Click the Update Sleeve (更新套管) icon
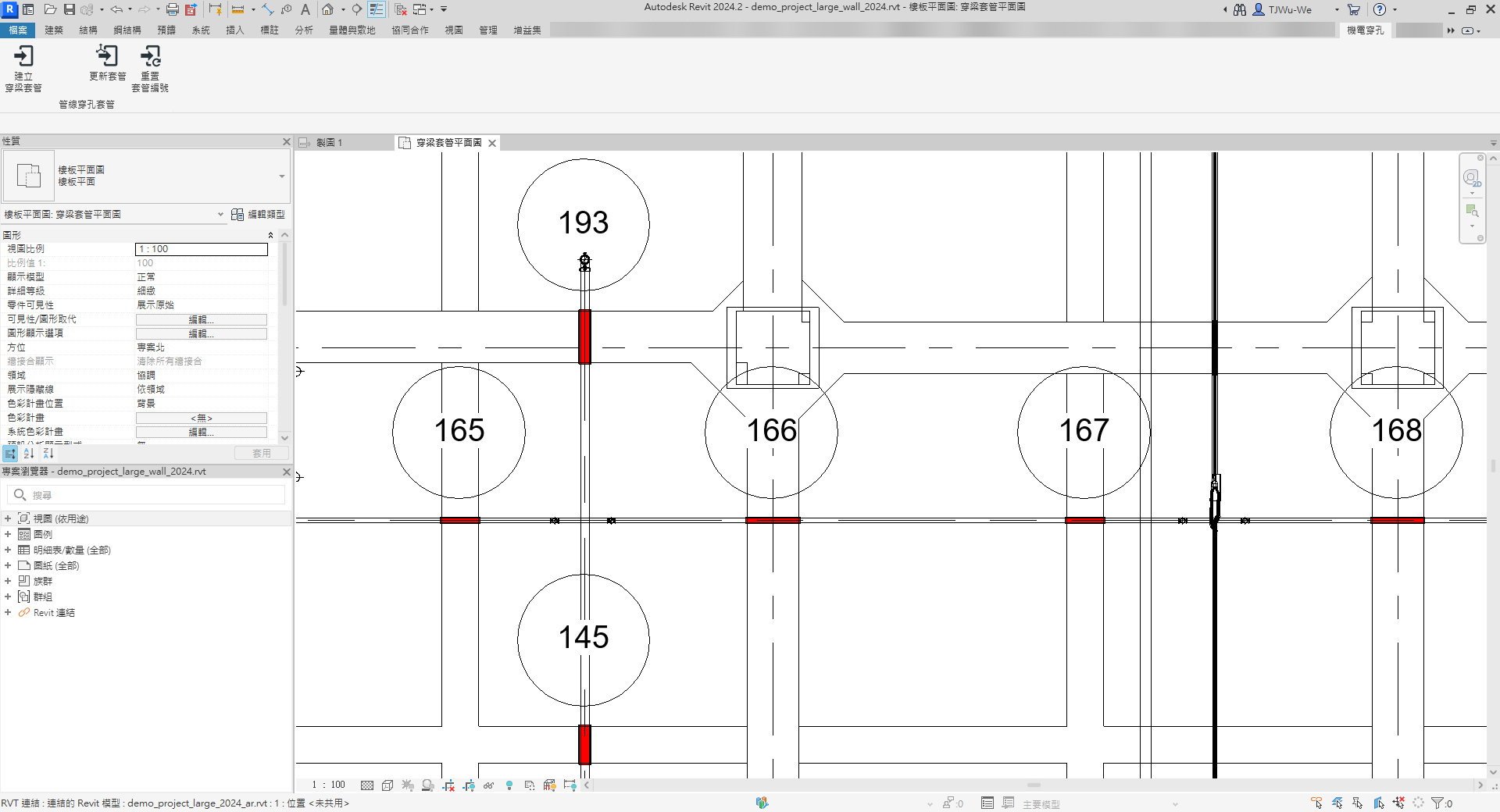Image resolution: width=1500 pixels, height=812 pixels. click(x=107, y=56)
